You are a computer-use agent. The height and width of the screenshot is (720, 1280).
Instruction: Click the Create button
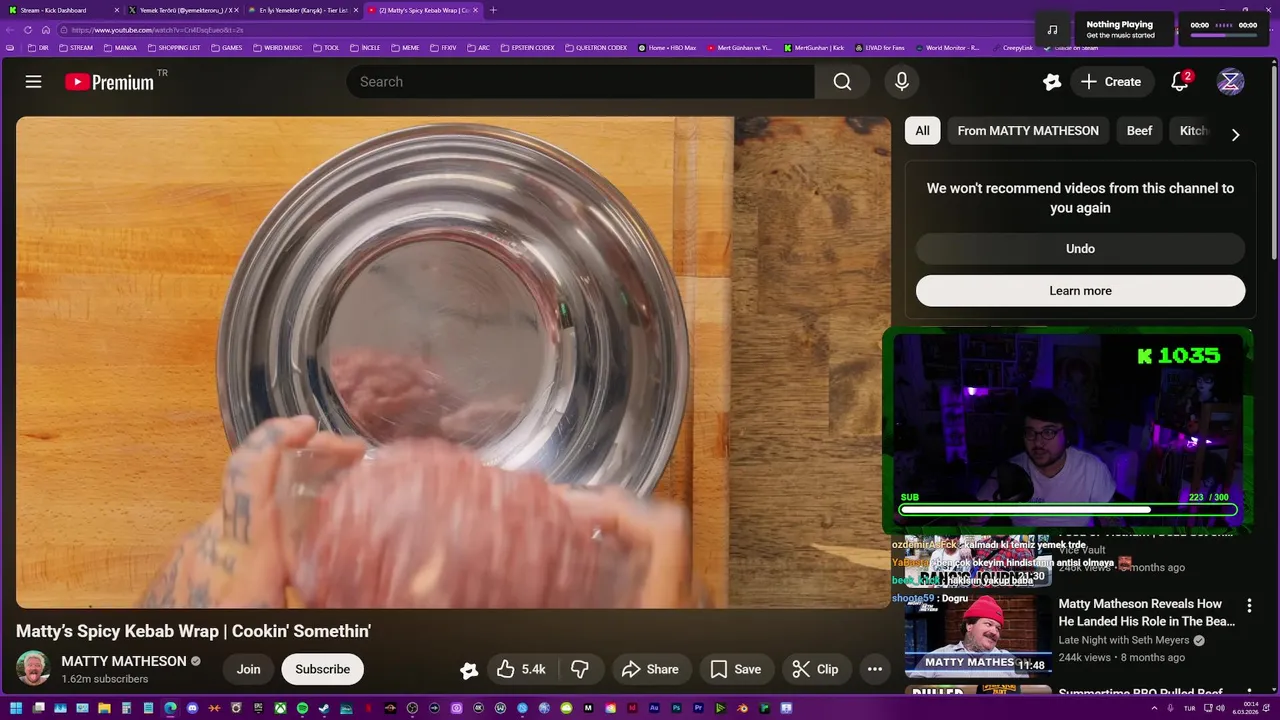[1111, 82]
